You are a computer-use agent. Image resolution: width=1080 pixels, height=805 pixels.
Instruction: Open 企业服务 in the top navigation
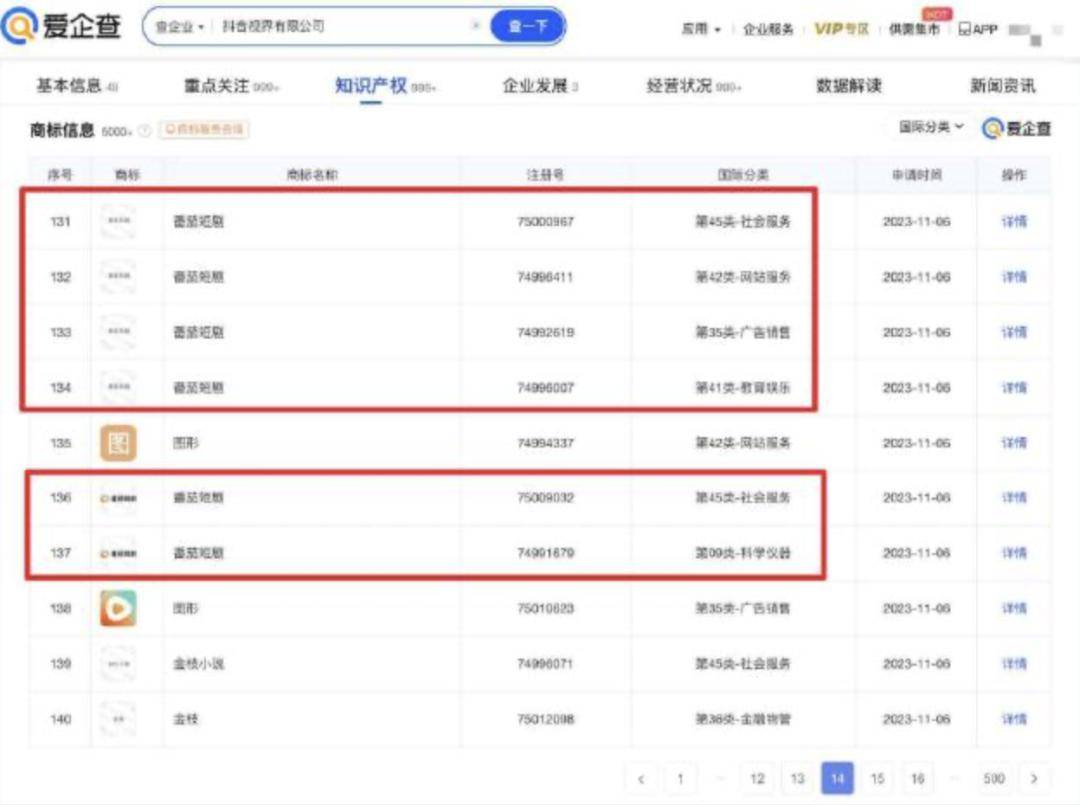[x=768, y=29]
